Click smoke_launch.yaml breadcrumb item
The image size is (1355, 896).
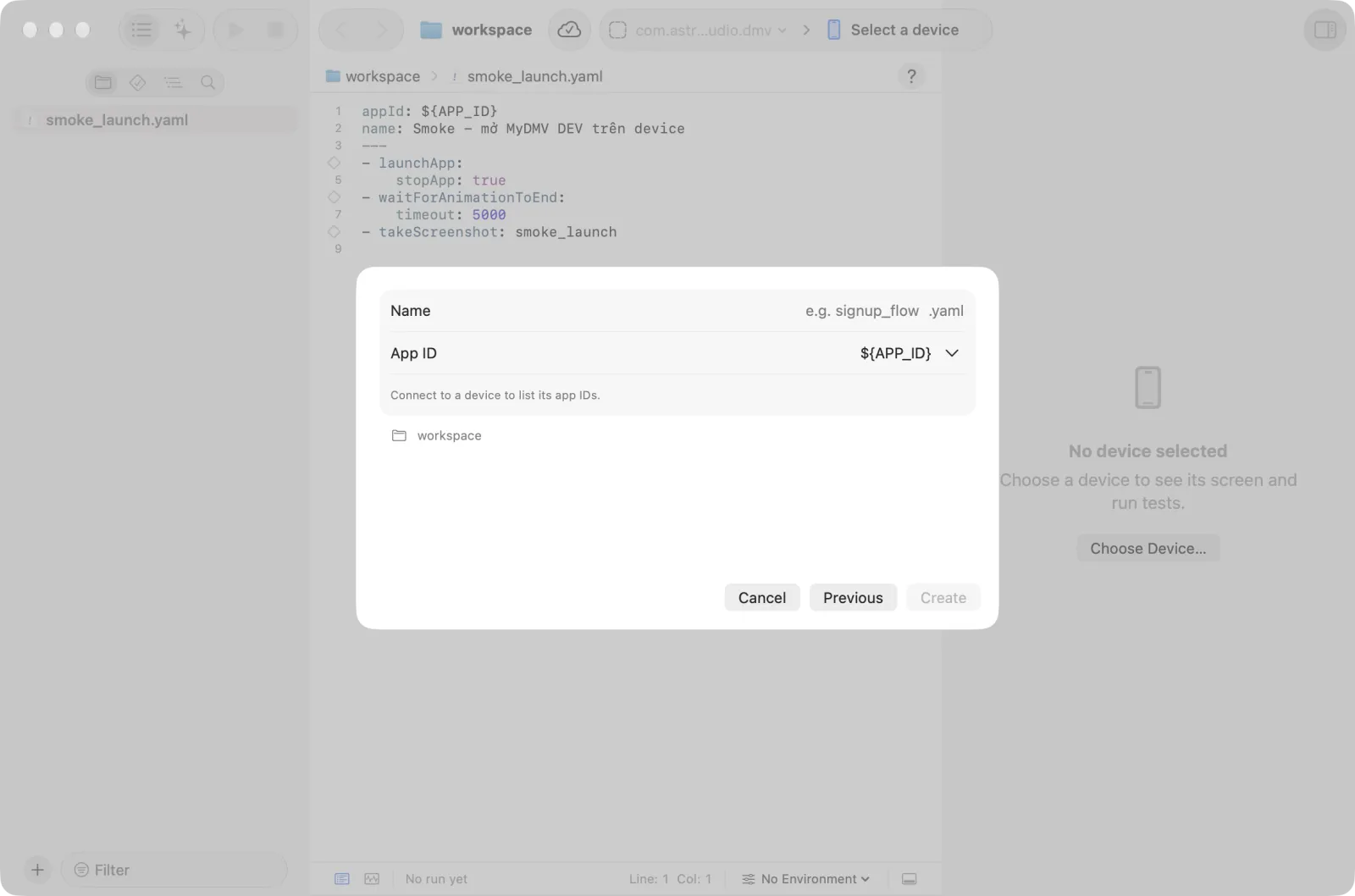coord(526,76)
